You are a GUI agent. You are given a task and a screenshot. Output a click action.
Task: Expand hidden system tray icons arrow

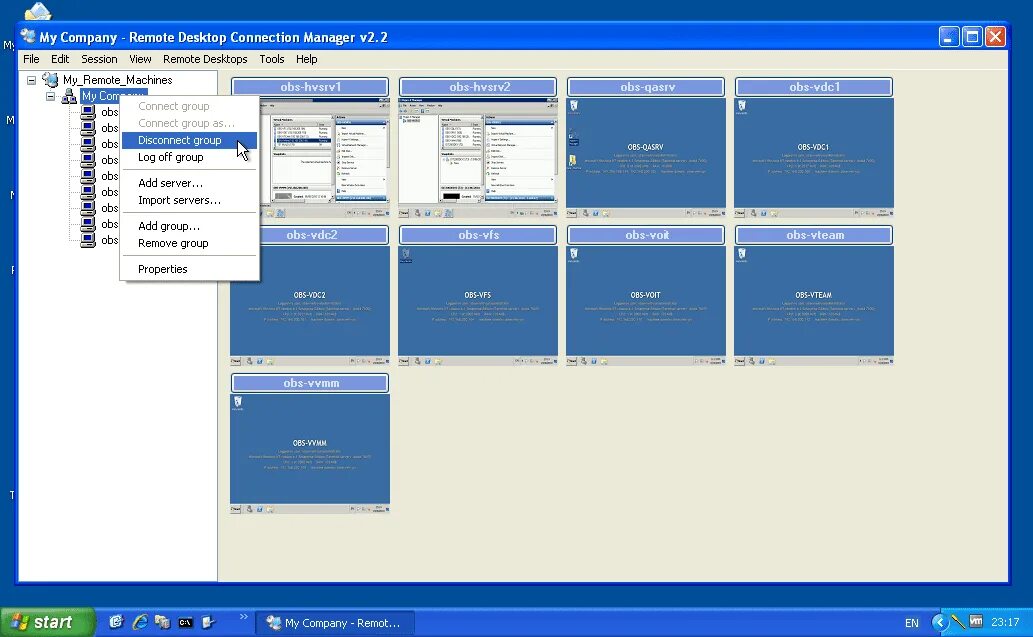point(940,622)
